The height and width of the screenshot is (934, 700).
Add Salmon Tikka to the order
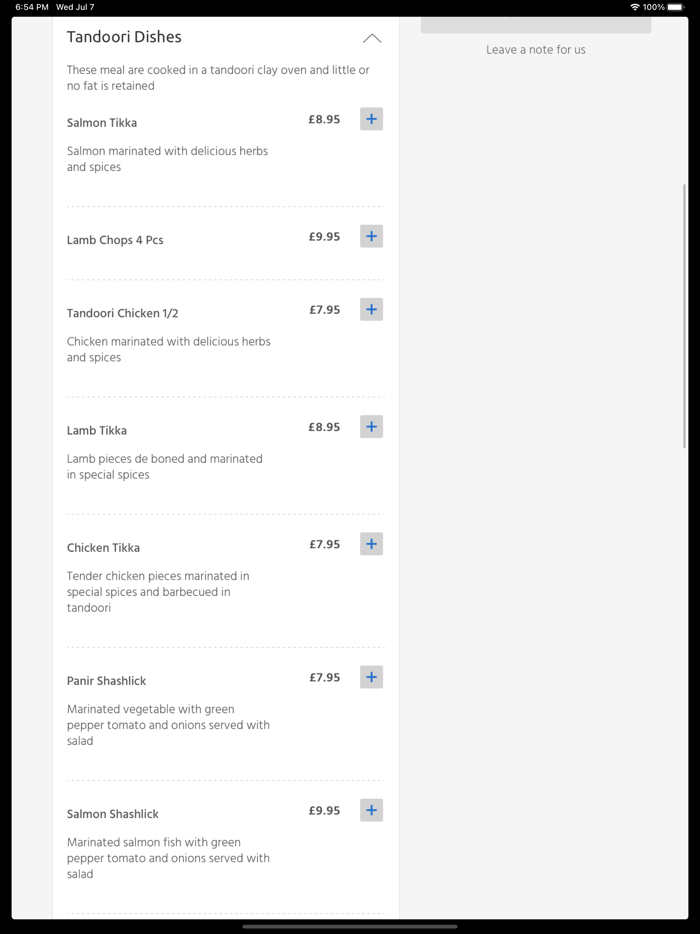coord(371,119)
